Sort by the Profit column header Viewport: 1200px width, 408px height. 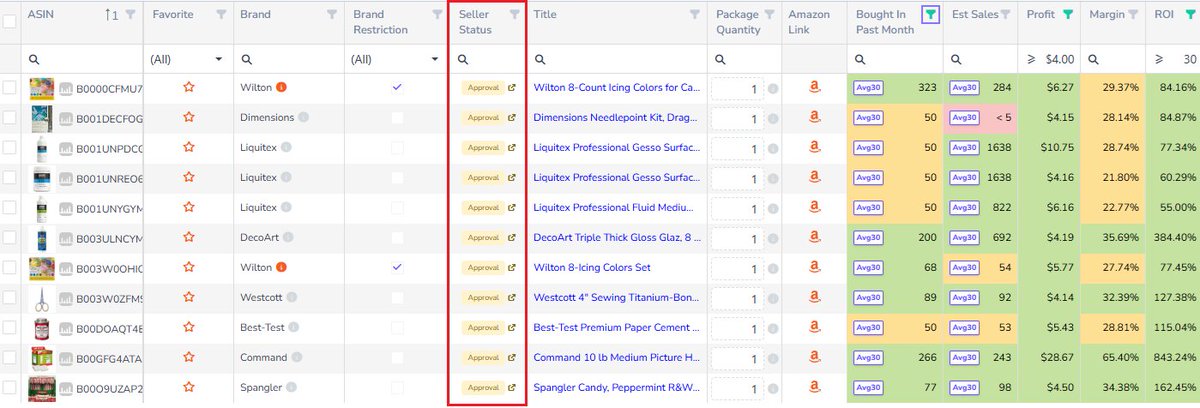(x=1042, y=15)
